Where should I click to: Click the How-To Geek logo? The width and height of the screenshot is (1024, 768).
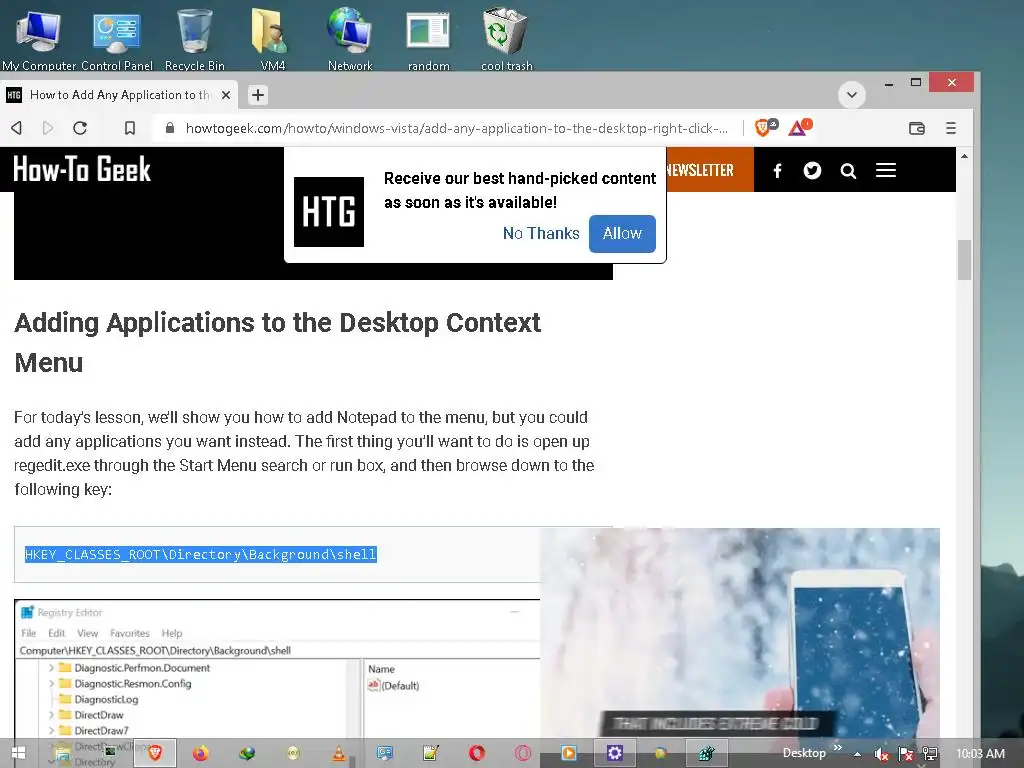[82, 169]
